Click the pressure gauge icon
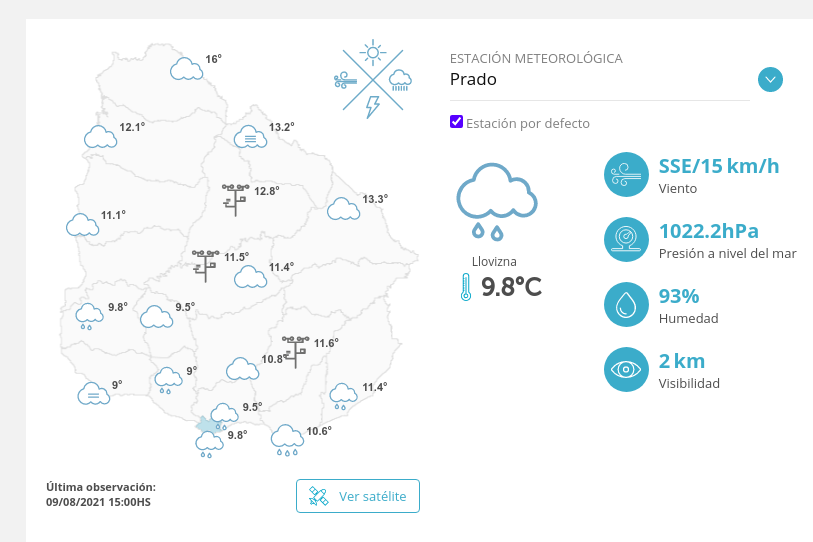Viewport: 813px width, 542px height. tap(626, 239)
